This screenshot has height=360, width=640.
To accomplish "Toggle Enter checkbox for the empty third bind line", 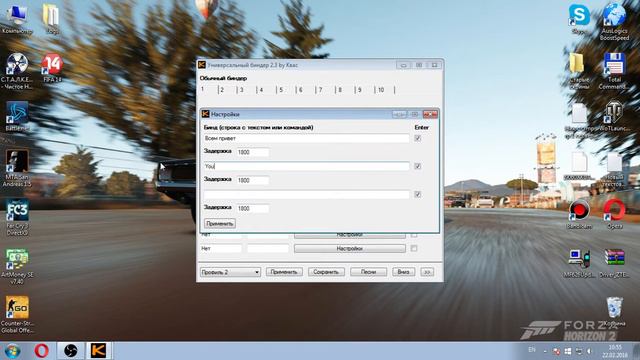I will coord(418,194).
